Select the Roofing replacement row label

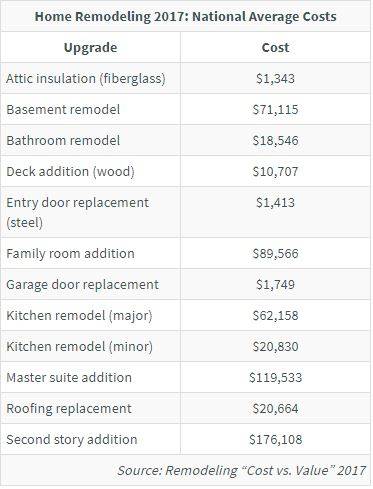pyautogui.click(x=69, y=409)
